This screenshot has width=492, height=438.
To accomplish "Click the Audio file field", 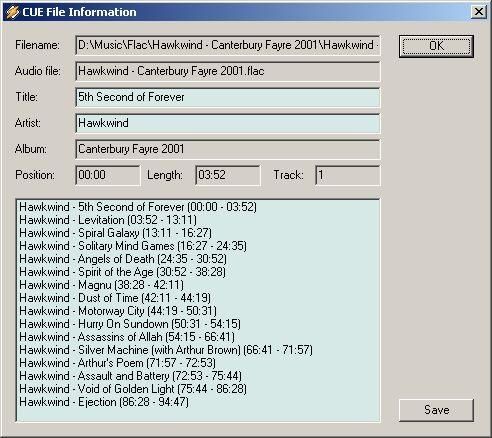I will click(228, 71).
